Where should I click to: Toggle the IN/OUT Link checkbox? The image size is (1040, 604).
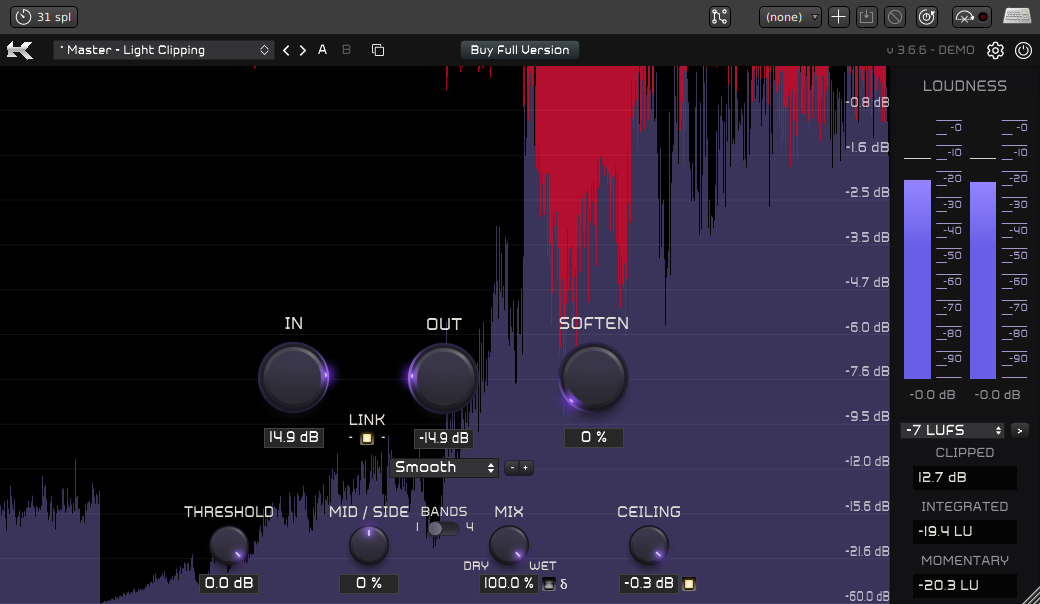tap(367, 438)
